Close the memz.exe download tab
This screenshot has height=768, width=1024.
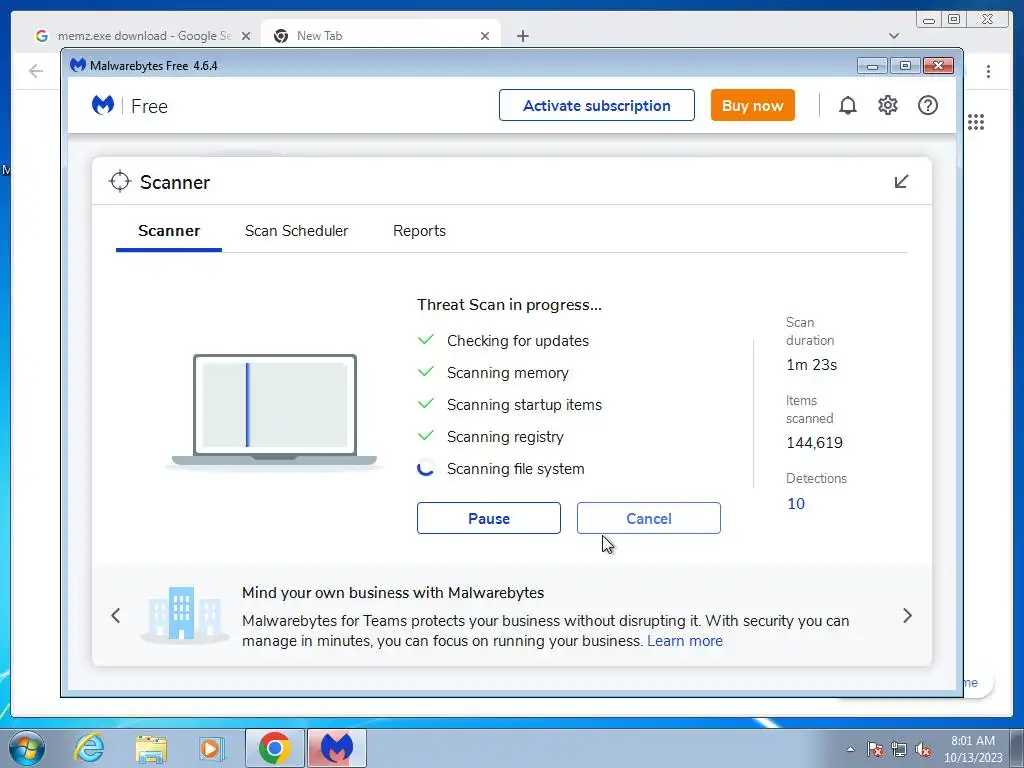[x=246, y=36]
